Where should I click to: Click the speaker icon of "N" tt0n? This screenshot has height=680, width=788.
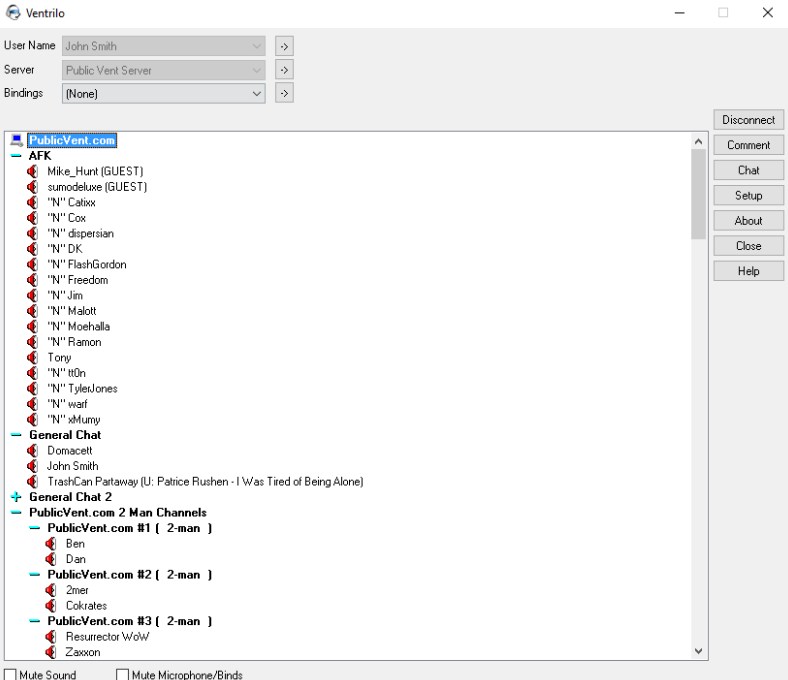point(32,373)
